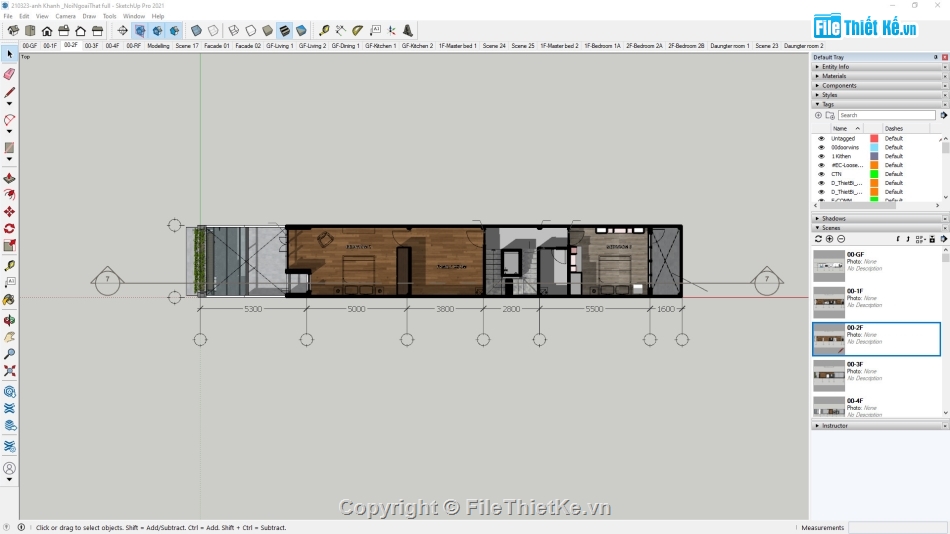
Task: Open the File menu
Action: coord(8,16)
